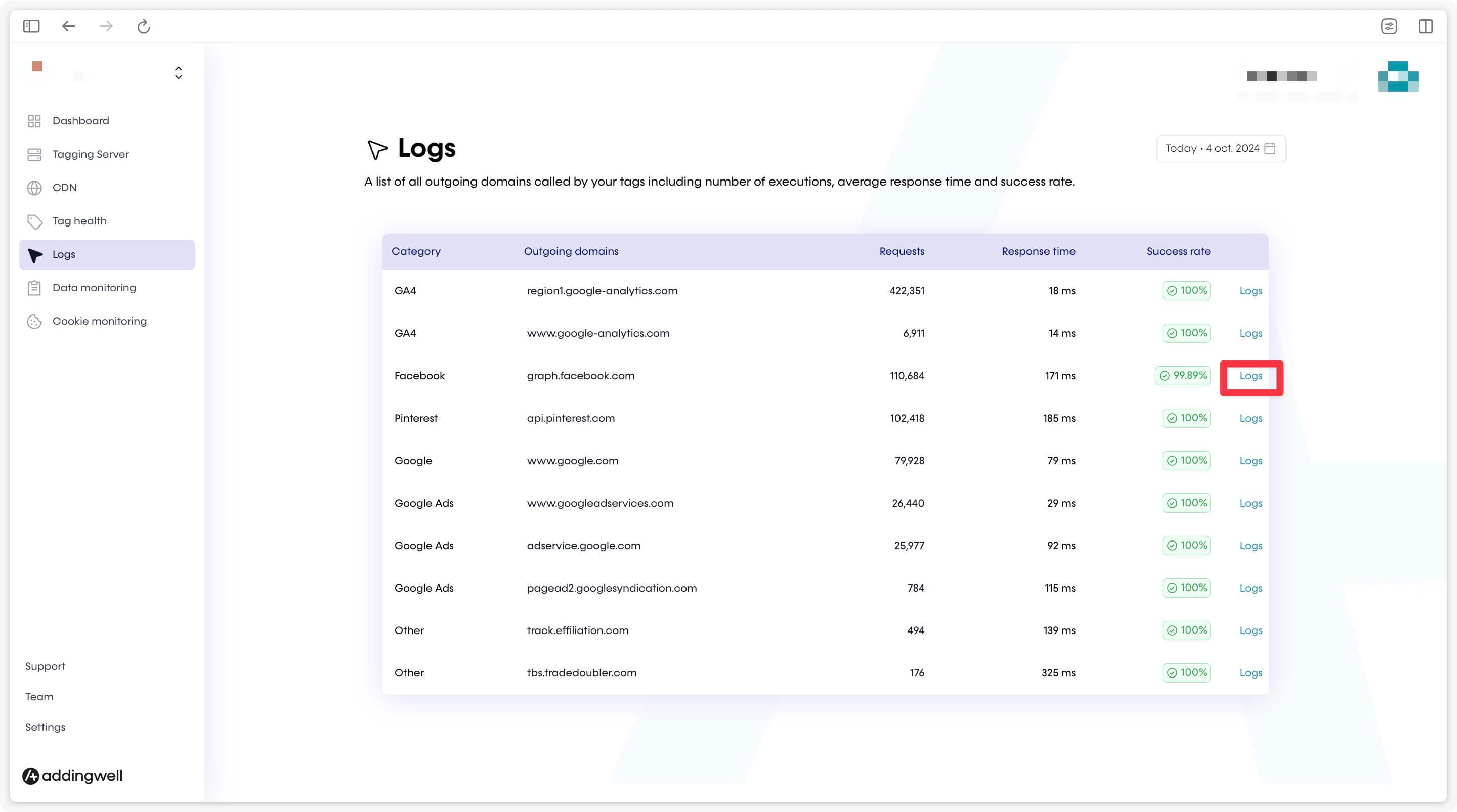Select the track.effiliation.com domain cell
Image resolution: width=1457 pixels, height=812 pixels.
coord(577,630)
